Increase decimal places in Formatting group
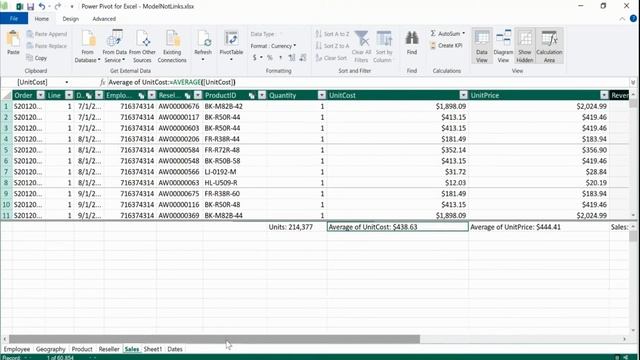Viewport: 640px width, 360px height. pyautogui.click(x=292, y=58)
